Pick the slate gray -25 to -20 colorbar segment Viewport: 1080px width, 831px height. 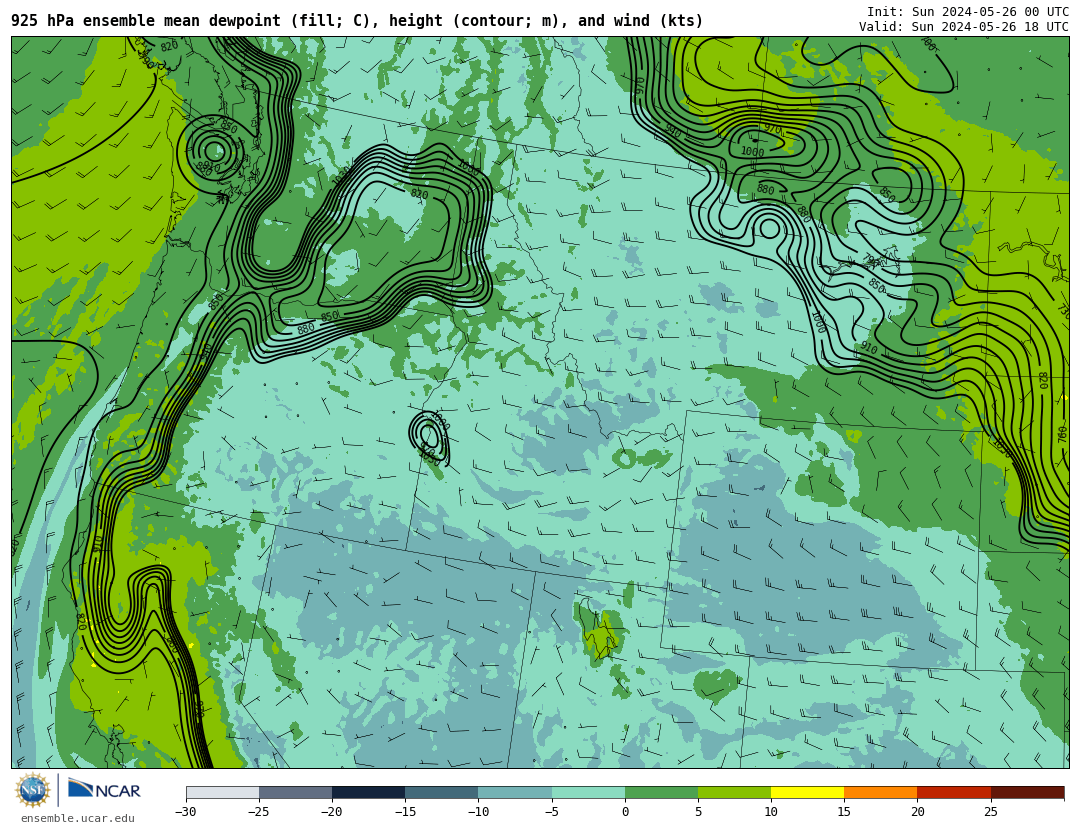295,792
